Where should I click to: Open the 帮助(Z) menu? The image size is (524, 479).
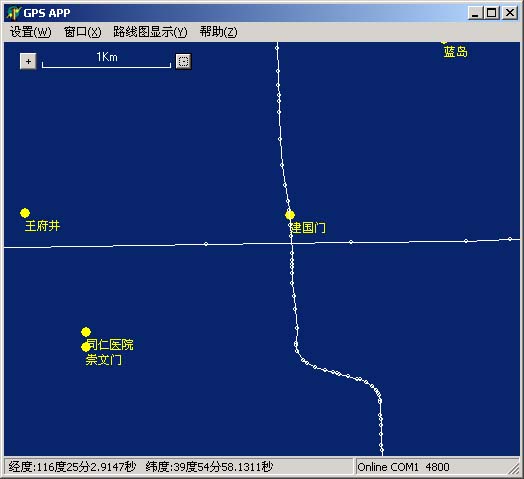coord(219,32)
